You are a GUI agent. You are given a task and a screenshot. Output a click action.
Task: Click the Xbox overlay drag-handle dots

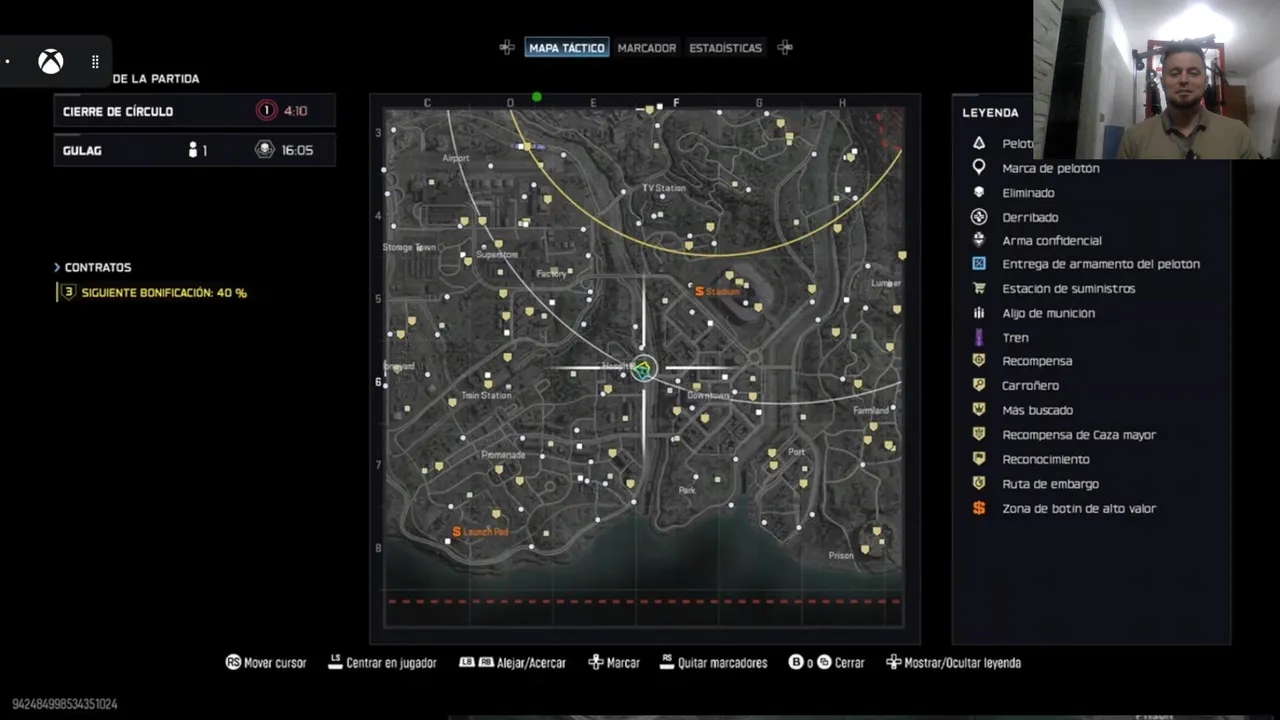click(x=95, y=62)
